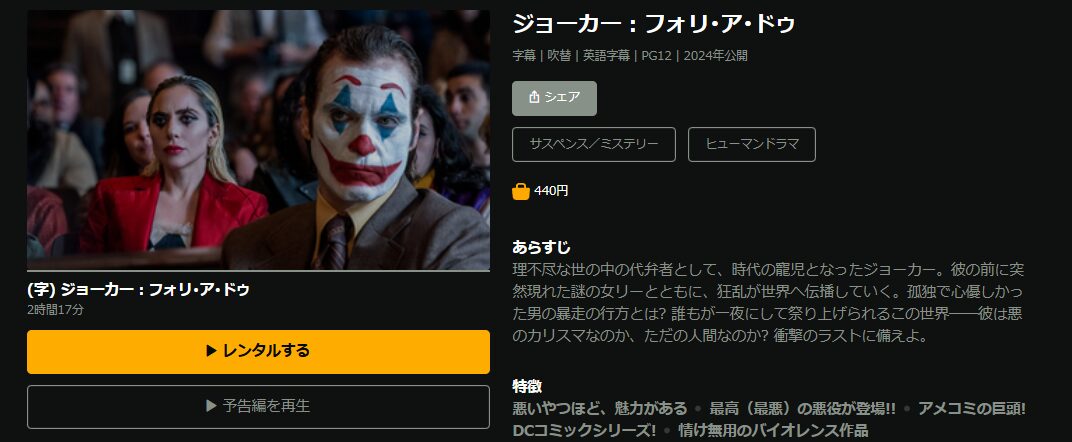Click the 英語字幕 label in metadata row
This screenshot has width=1072, height=442.
click(606, 56)
